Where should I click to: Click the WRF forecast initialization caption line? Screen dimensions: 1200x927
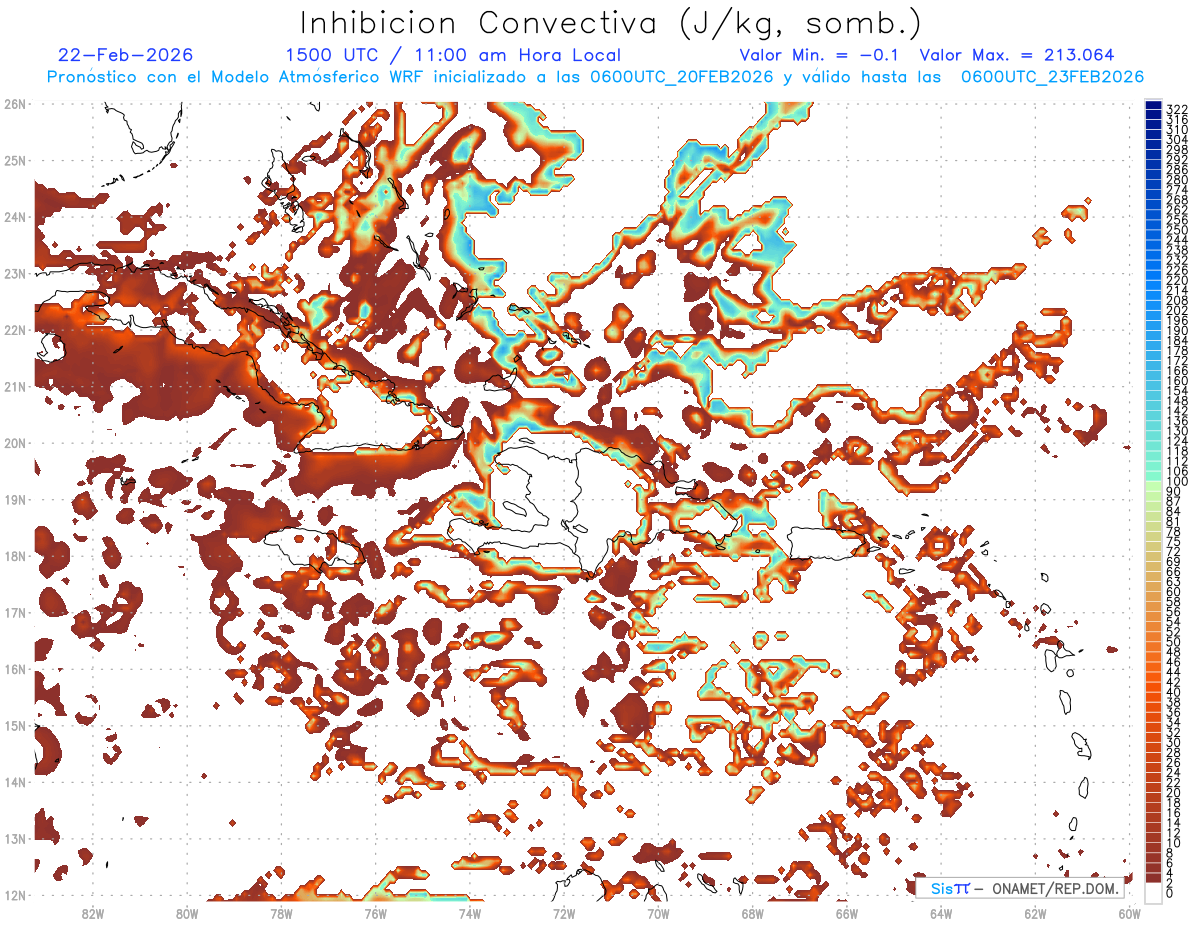[596, 77]
